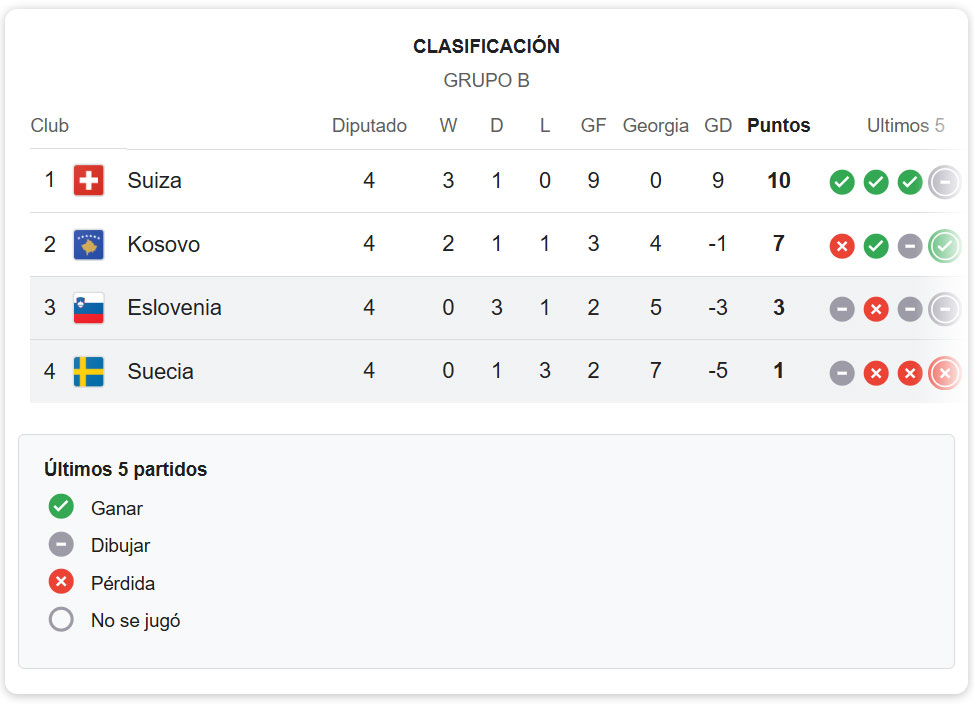
Task: Click the Últimos 5 column header
Action: point(905,126)
